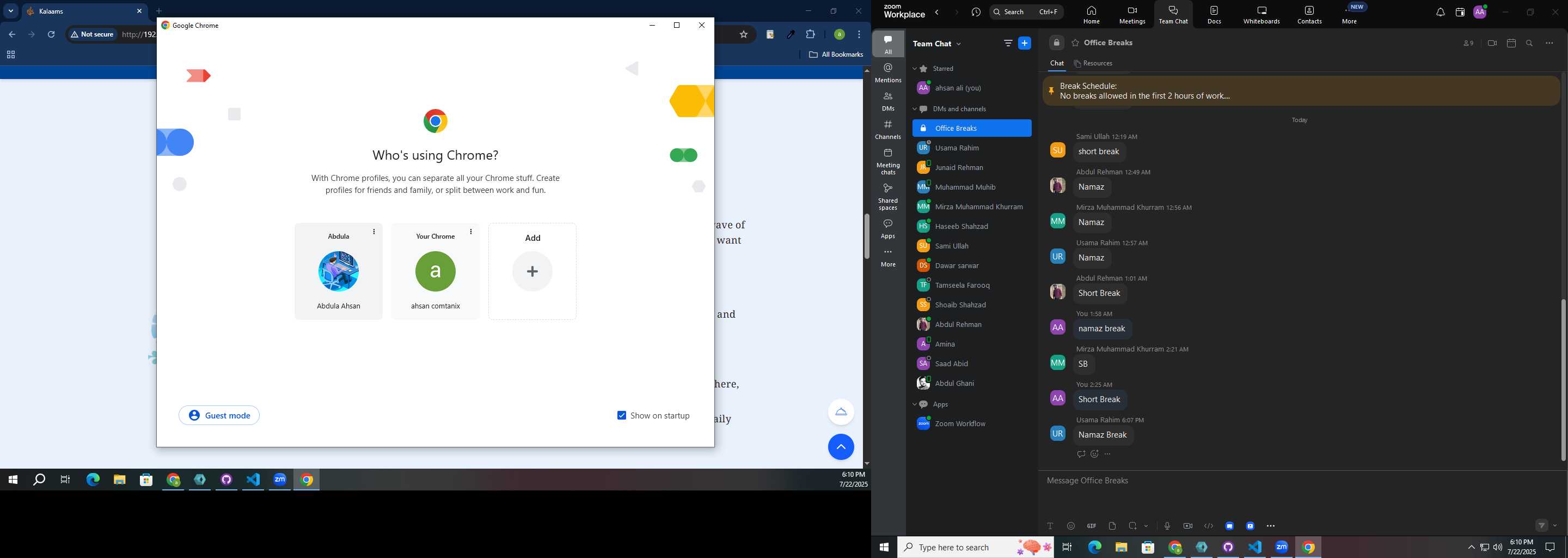Switch to the Resources tab
The height and width of the screenshot is (558, 1568).
tap(1094, 63)
